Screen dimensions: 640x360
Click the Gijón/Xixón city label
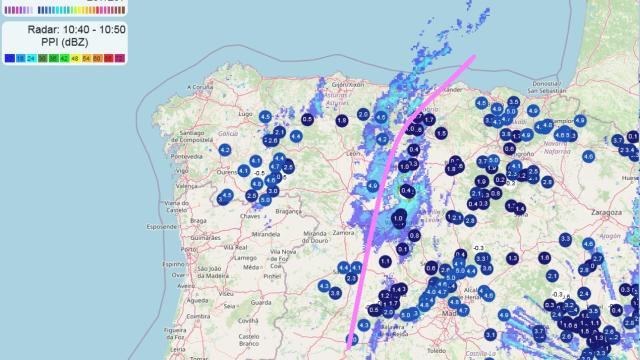[x=348, y=85]
